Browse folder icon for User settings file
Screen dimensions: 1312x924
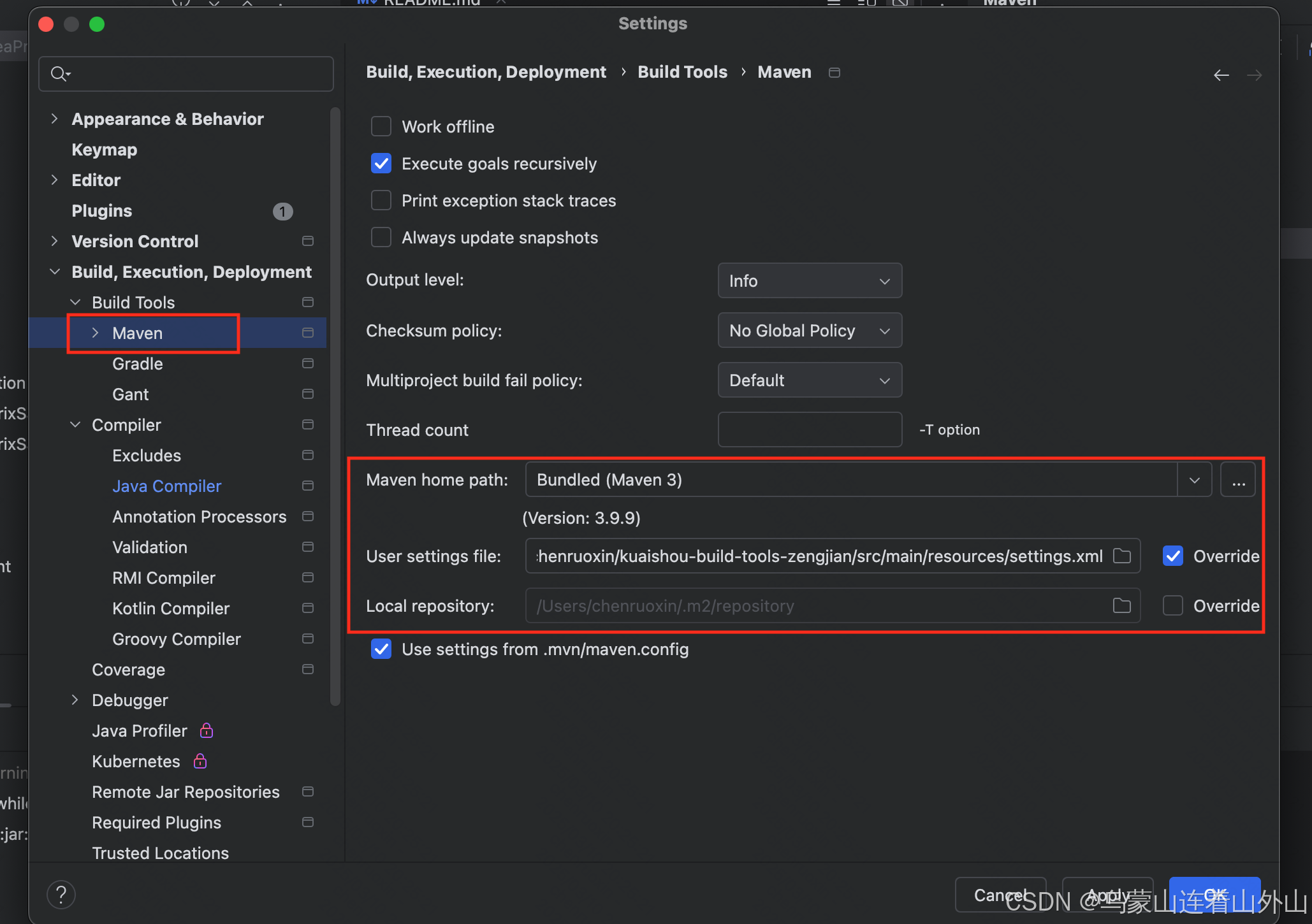point(1121,556)
